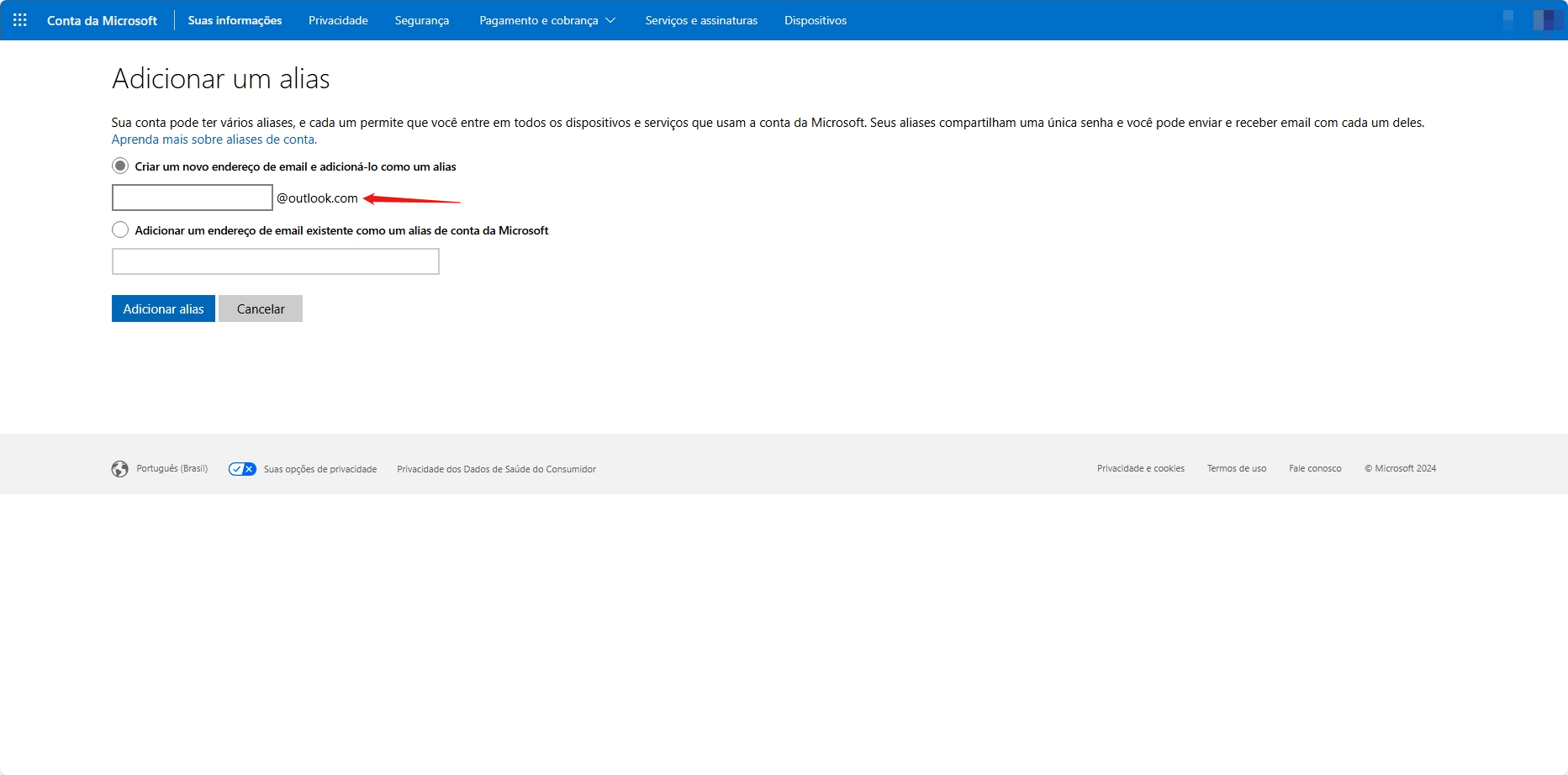Click the 'Adicionar um alias' page heading
The height and width of the screenshot is (775, 1568).
point(221,79)
